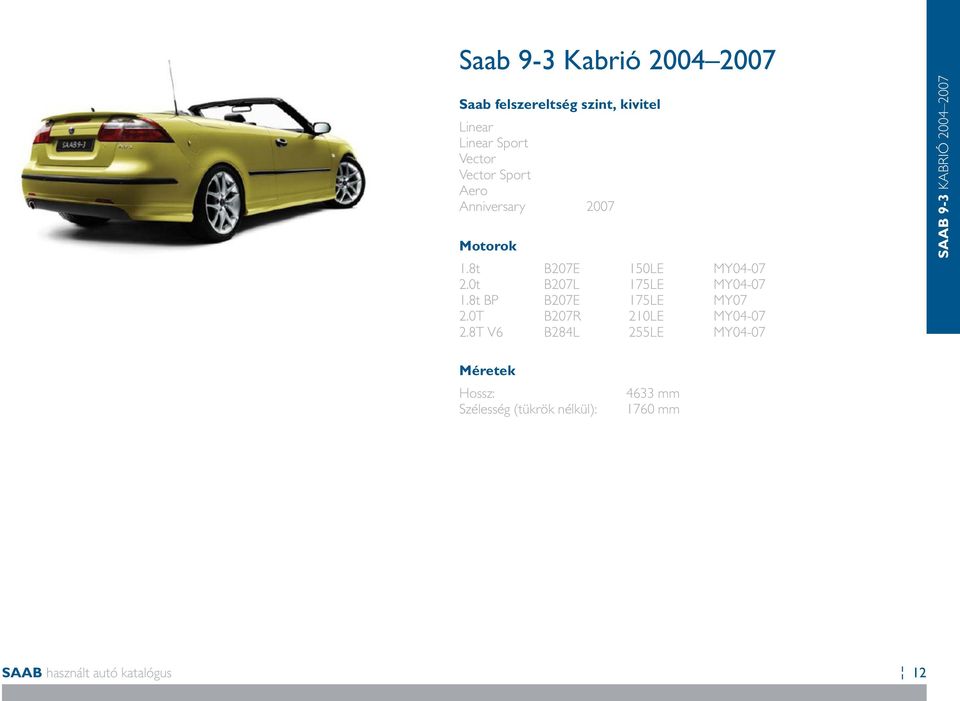Select the 'Vector' trim level row
The width and height of the screenshot is (960, 701).
[478, 159]
